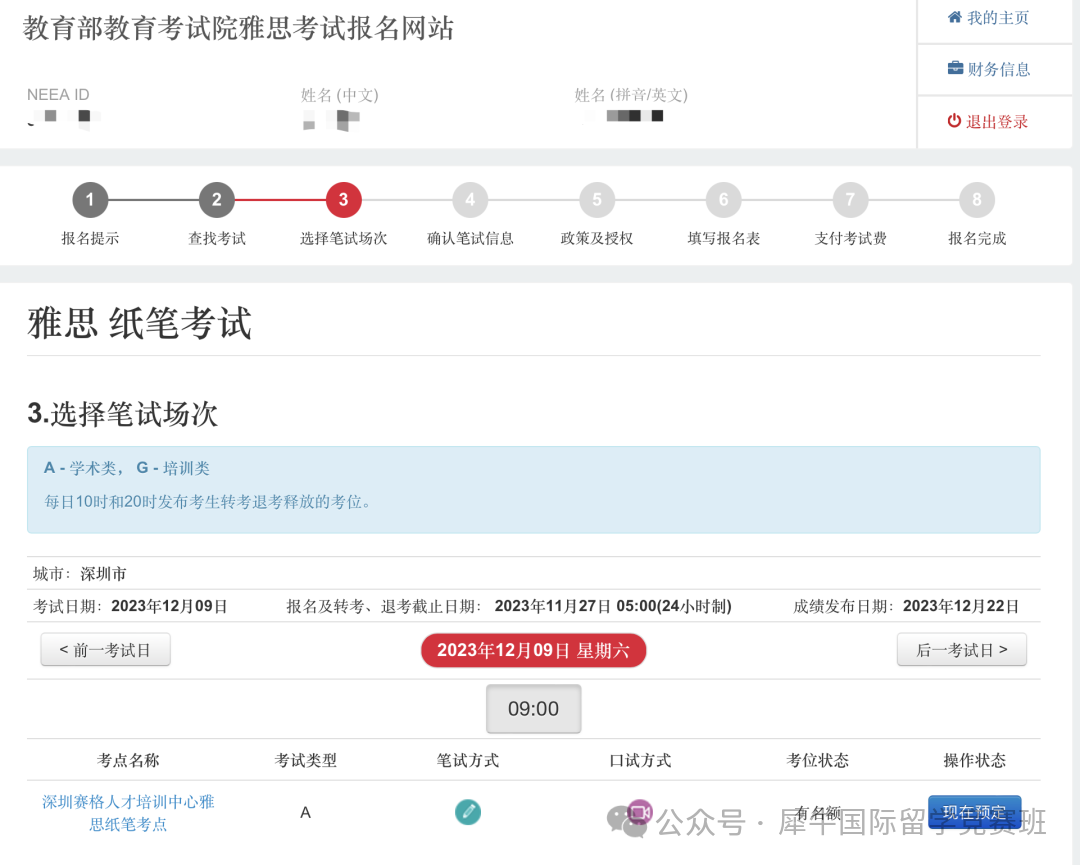Click the 成绩发布日期 2023年12月22日 text
Viewport: 1080px width, 865px height.
(x=906, y=606)
